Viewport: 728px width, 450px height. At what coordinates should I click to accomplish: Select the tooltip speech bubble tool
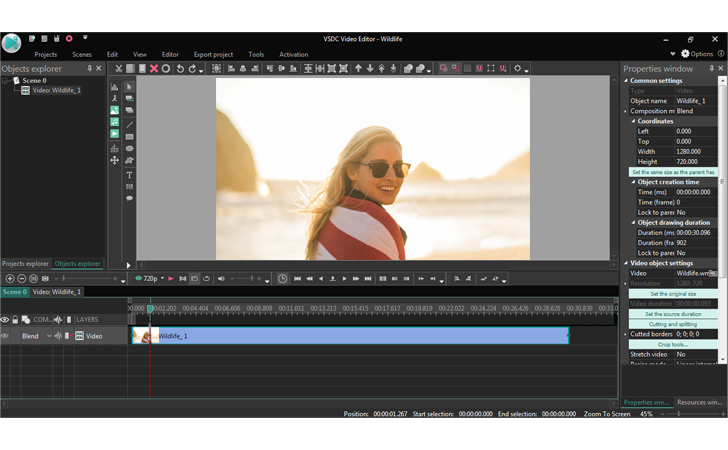tap(130, 198)
